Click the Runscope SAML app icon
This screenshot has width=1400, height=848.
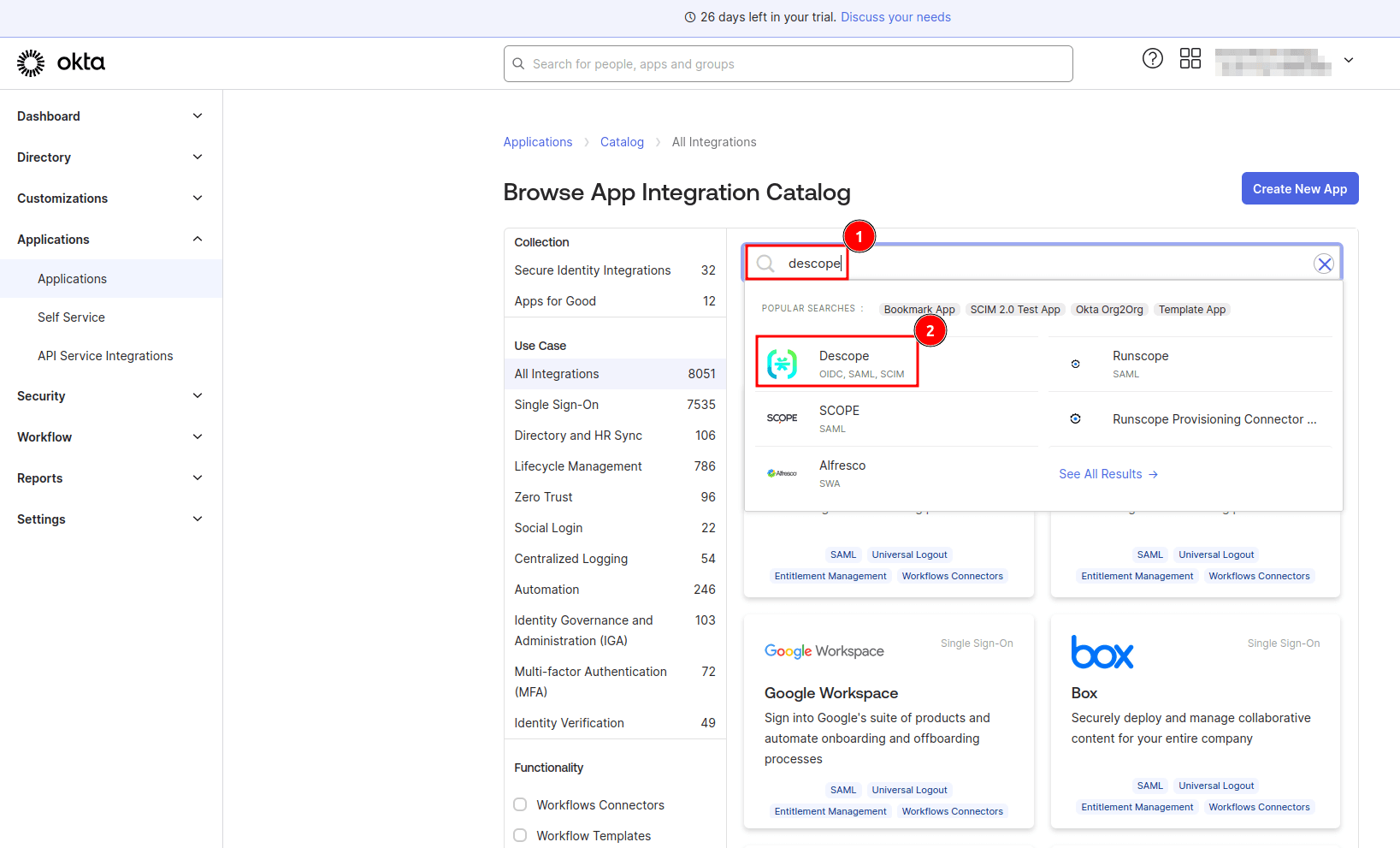click(x=1075, y=363)
